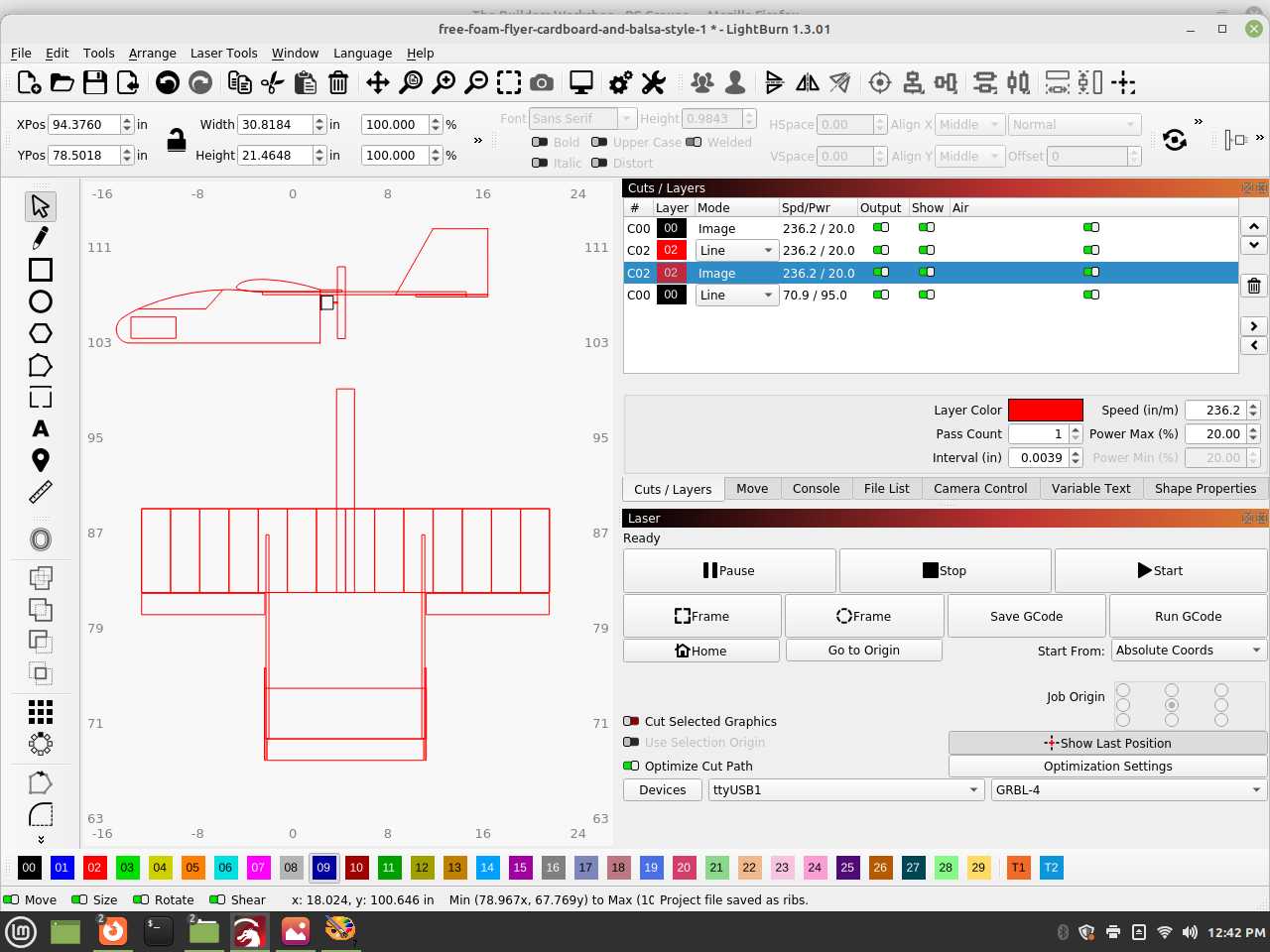
Task: Open the Arrange menu
Action: (152, 53)
